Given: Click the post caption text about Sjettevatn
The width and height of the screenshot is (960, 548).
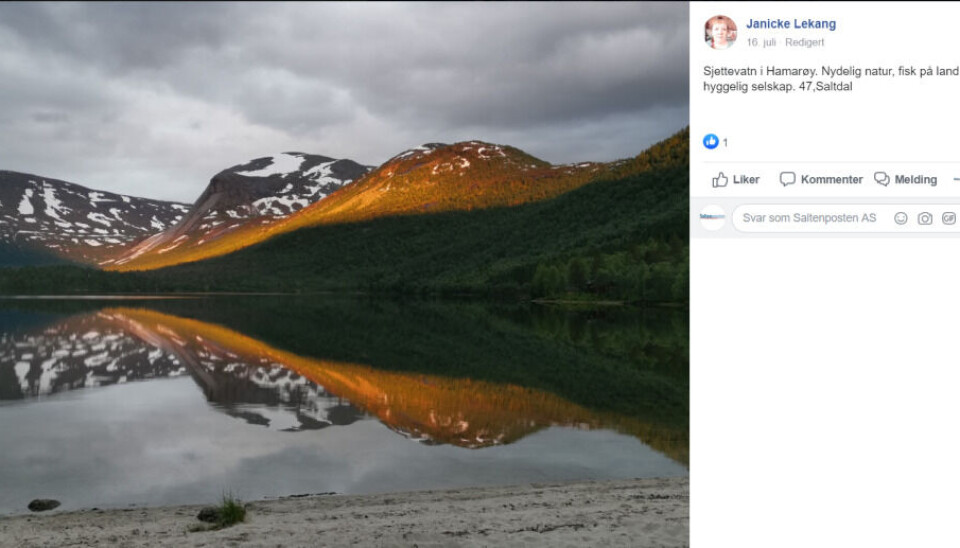Looking at the screenshot, I should (x=830, y=79).
